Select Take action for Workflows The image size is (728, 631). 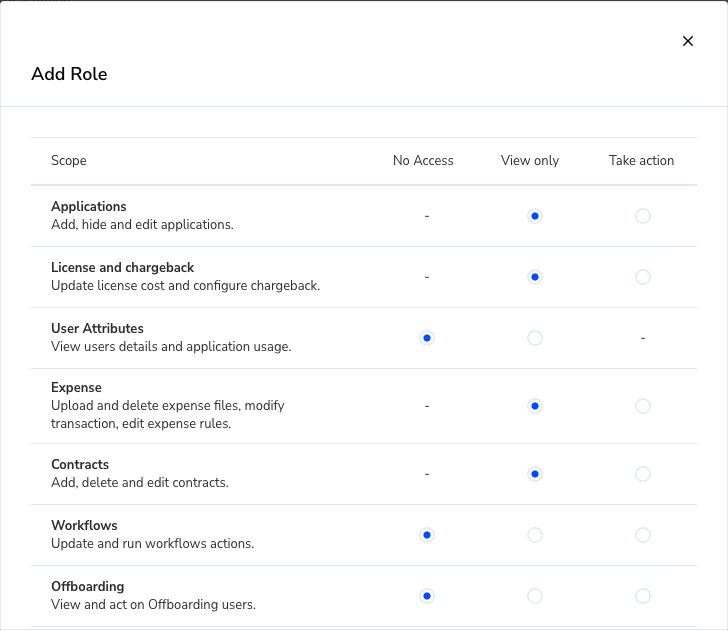(643, 535)
